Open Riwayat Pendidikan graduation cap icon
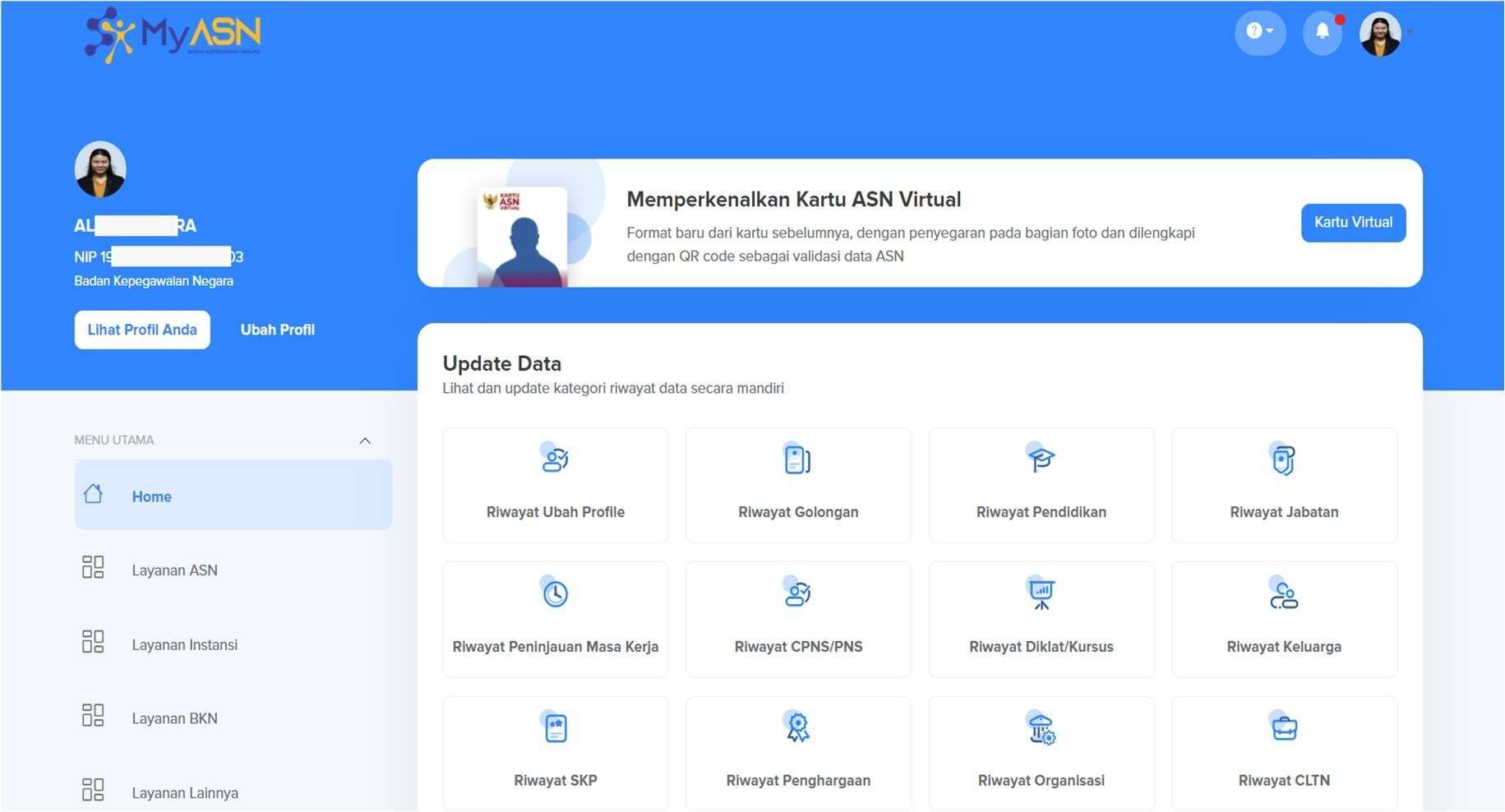 pos(1040,458)
